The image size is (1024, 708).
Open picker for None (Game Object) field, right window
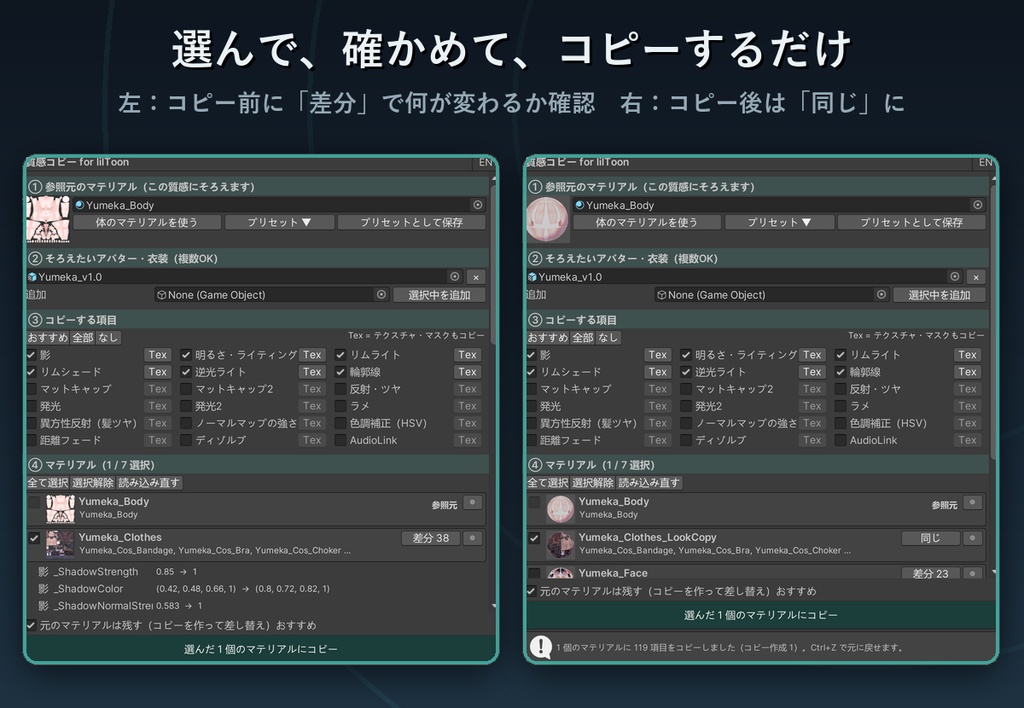881,295
